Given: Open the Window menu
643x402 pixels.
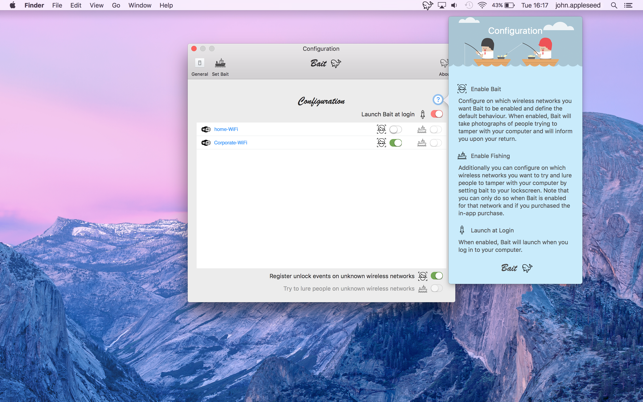Looking at the screenshot, I should click(x=139, y=5).
